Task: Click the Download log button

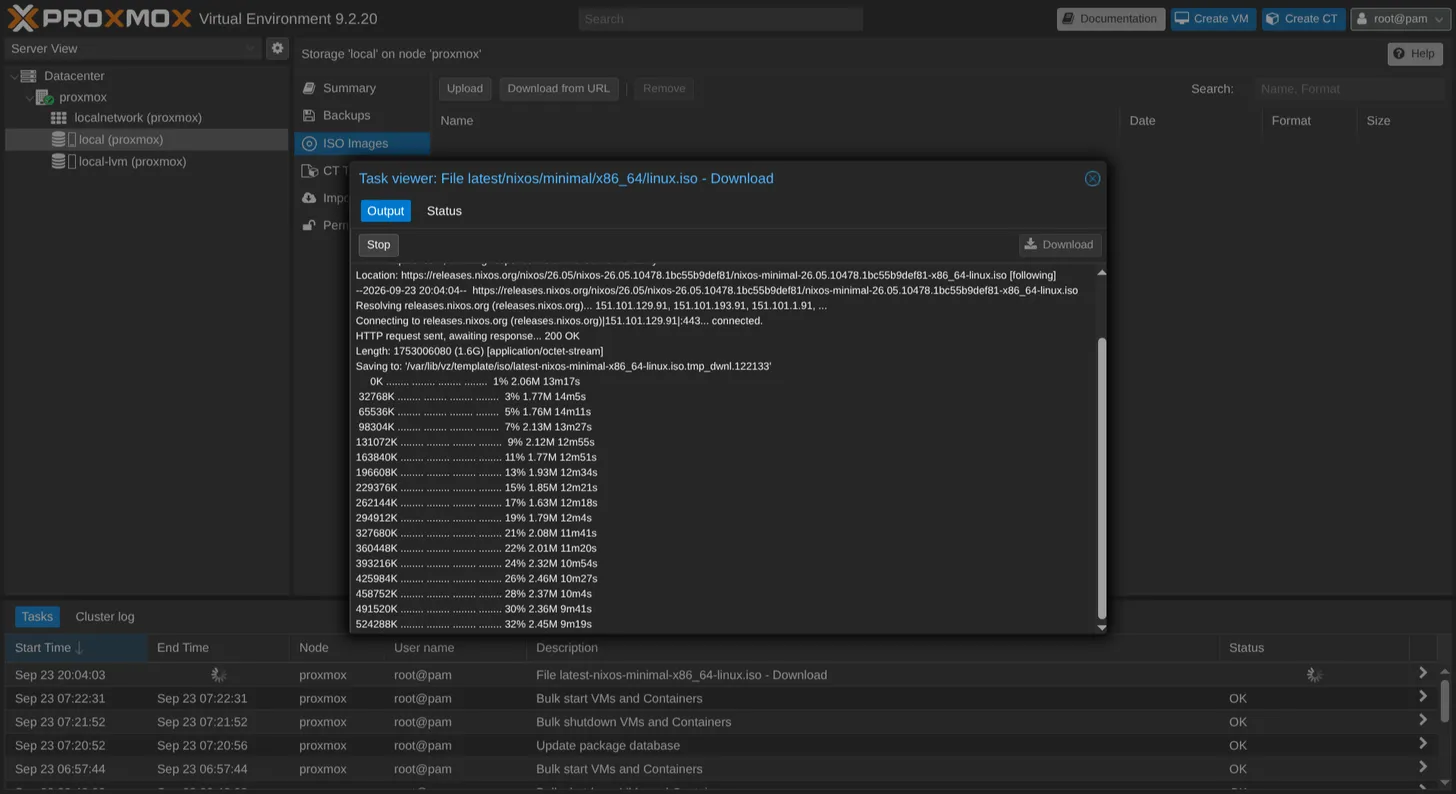Action: 1059,244
